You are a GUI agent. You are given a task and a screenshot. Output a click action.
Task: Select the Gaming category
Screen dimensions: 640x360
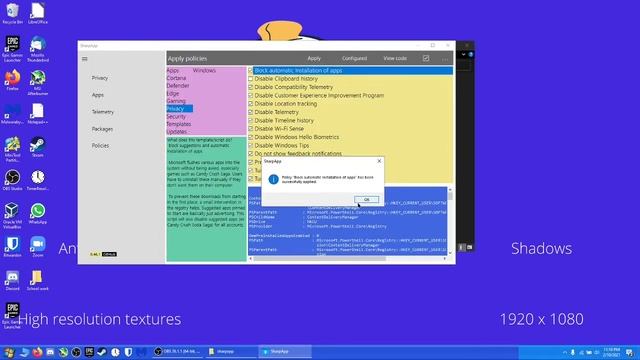(x=176, y=101)
